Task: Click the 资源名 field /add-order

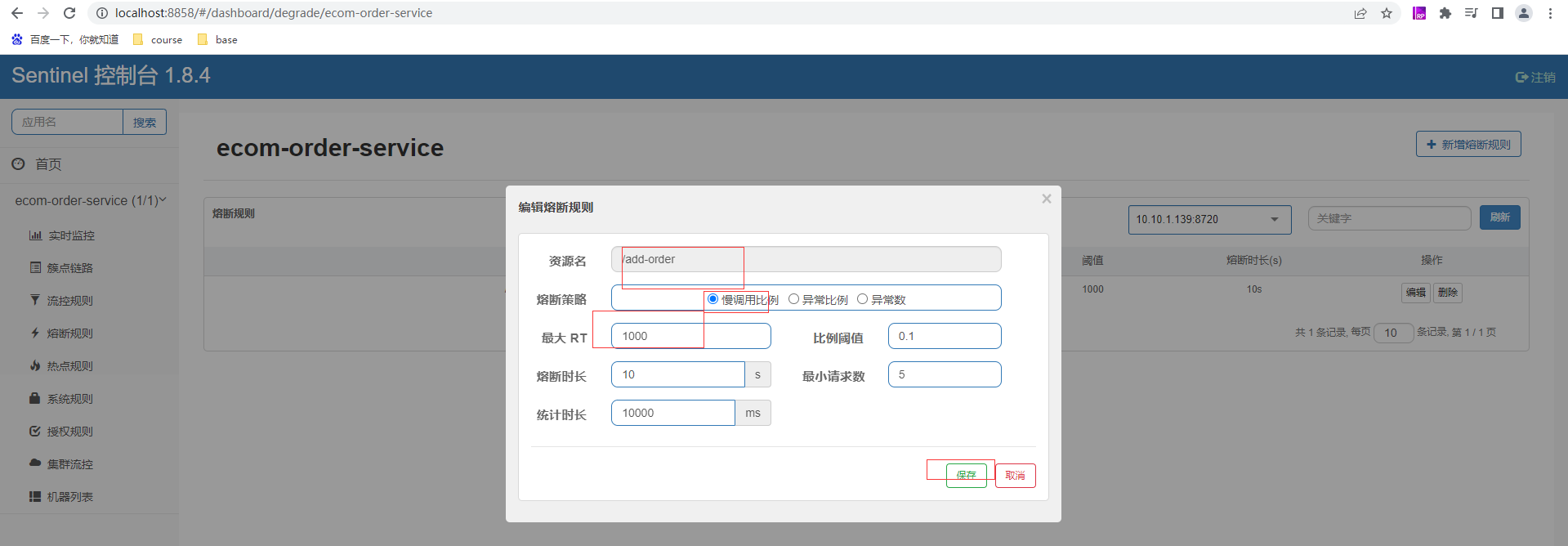Action: point(806,260)
